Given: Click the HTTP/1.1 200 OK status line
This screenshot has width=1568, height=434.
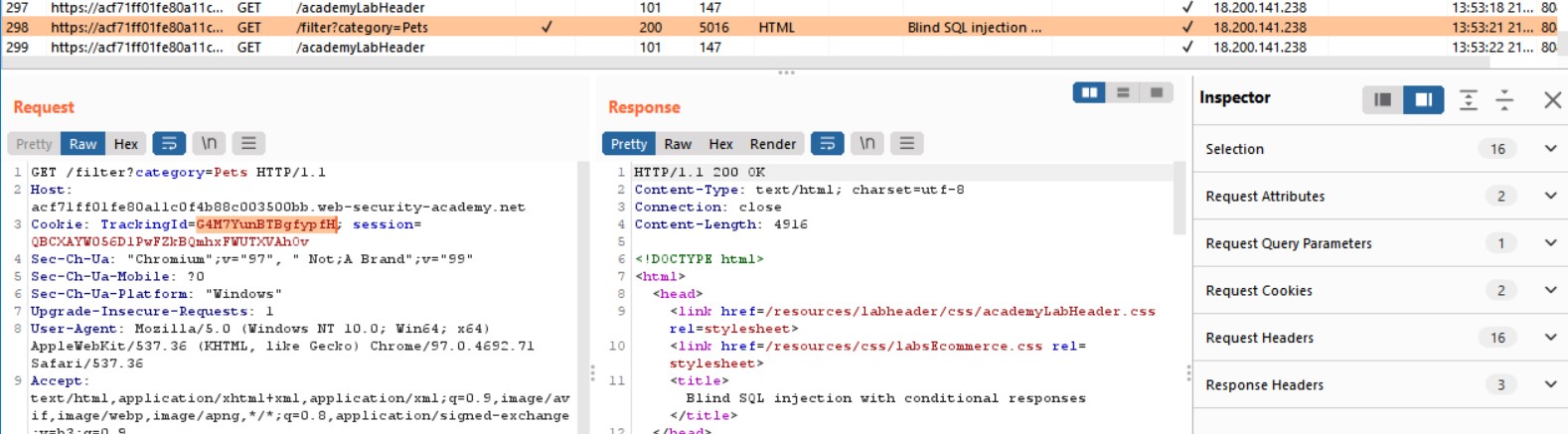Looking at the screenshot, I should pos(700,172).
